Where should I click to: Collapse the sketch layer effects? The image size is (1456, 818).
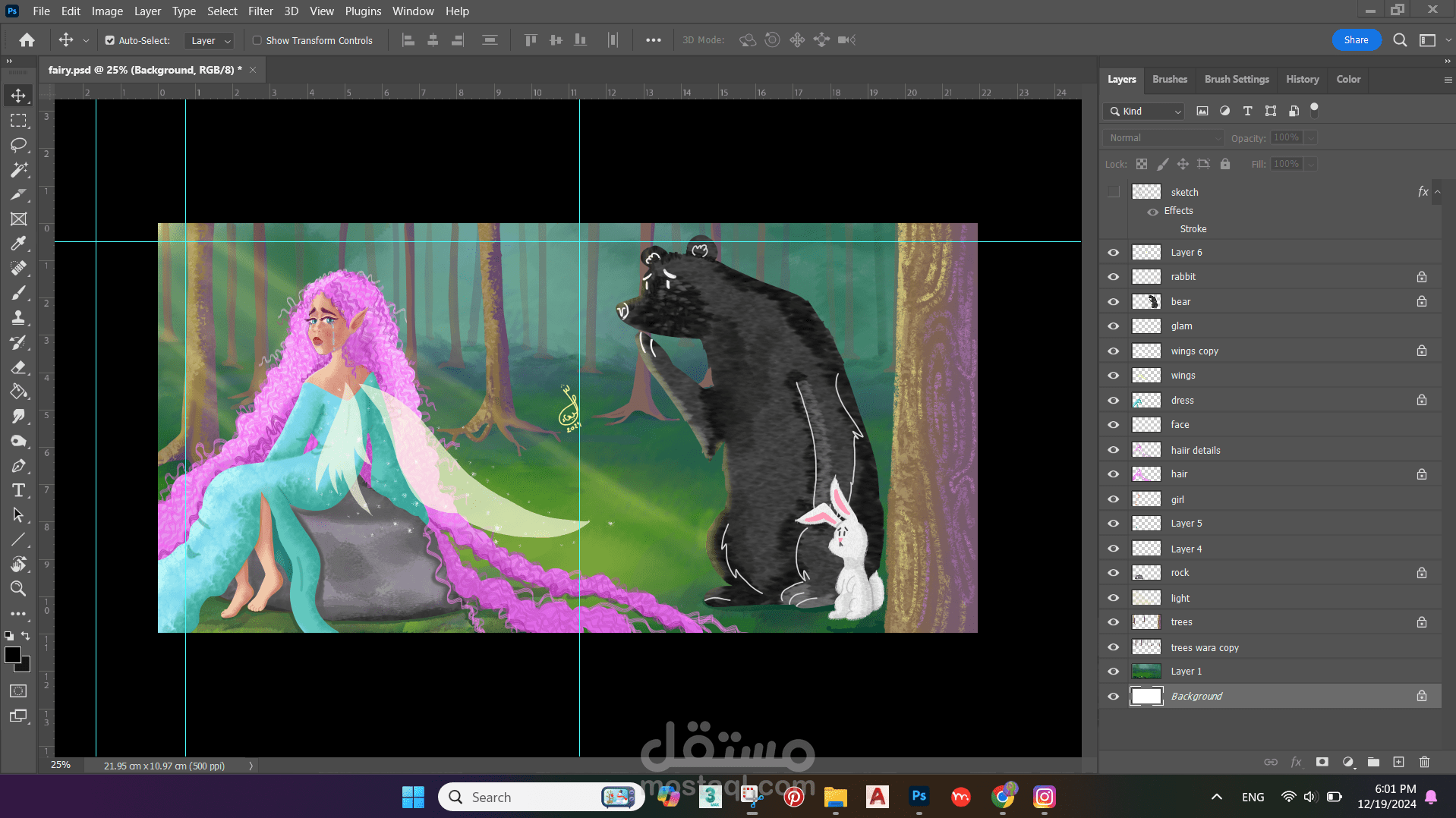1437,192
